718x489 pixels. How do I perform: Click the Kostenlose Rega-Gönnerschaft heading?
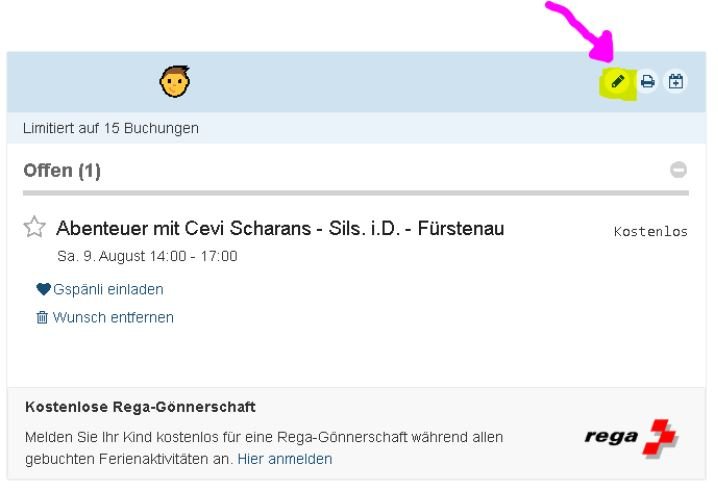tap(141, 407)
